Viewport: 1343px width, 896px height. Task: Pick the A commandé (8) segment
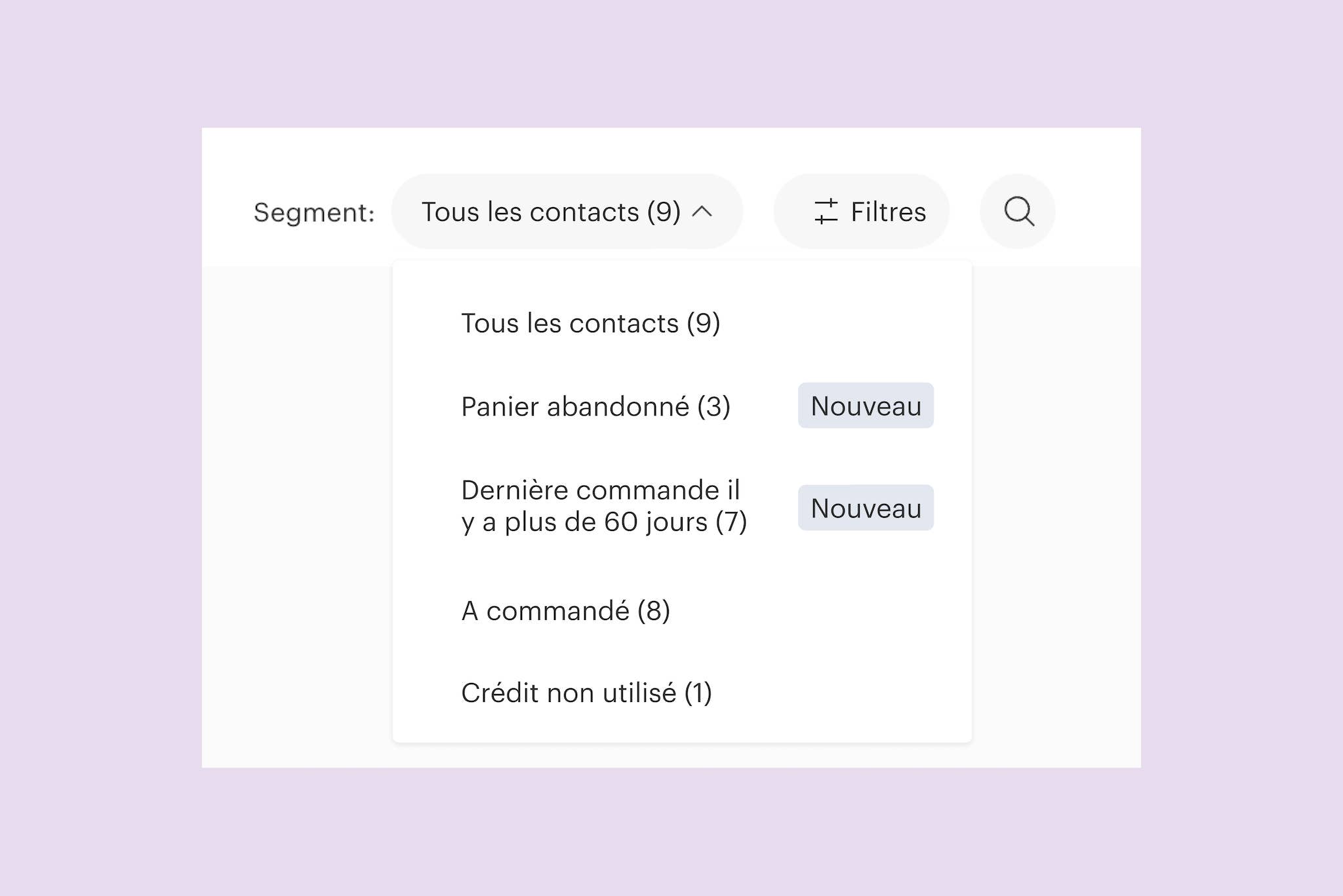tap(565, 611)
